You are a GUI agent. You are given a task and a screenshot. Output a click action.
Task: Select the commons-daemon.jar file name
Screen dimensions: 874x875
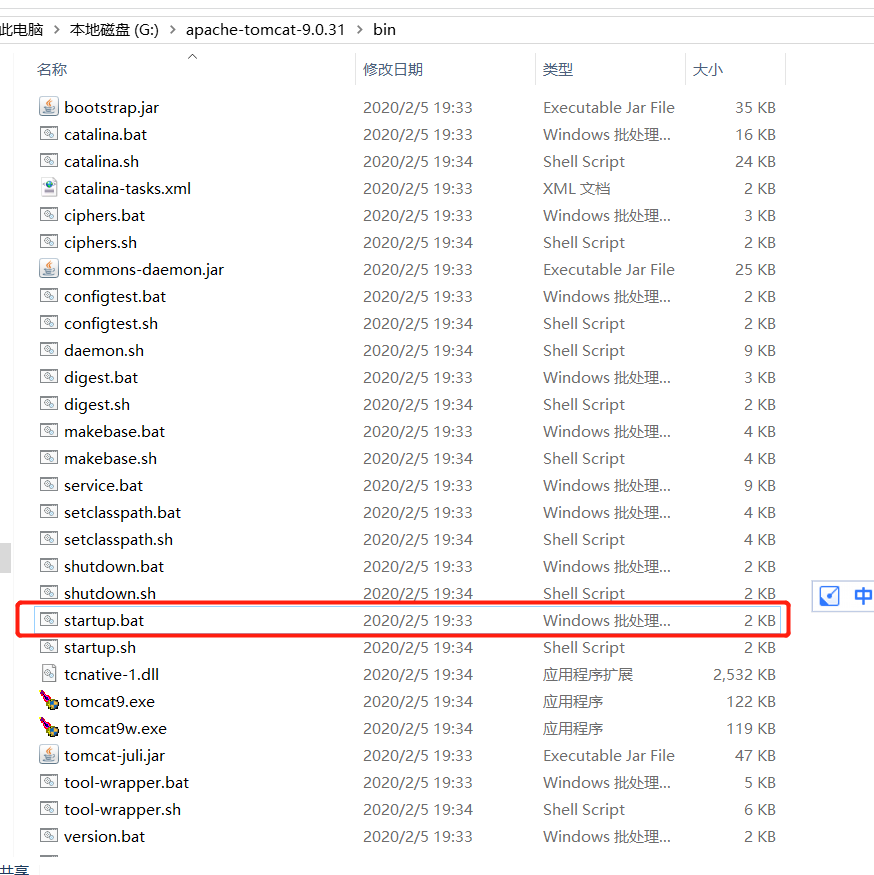pos(144,270)
